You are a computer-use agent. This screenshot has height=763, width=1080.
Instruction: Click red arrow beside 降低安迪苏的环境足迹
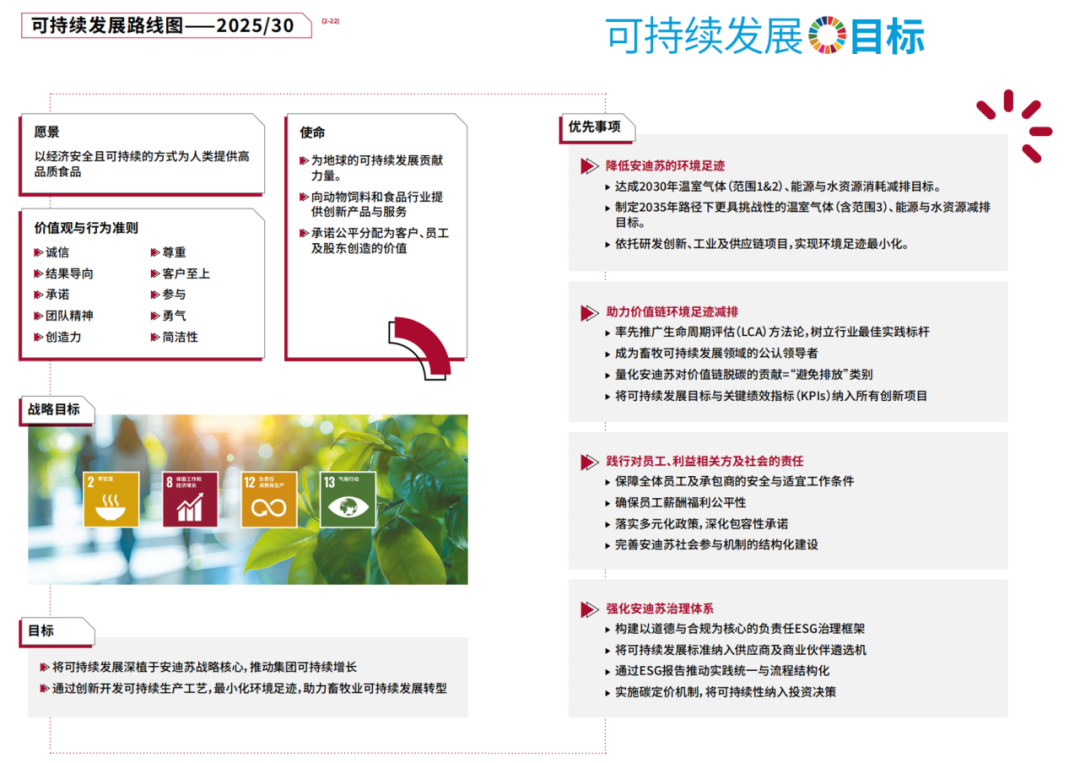coord(589,166)
